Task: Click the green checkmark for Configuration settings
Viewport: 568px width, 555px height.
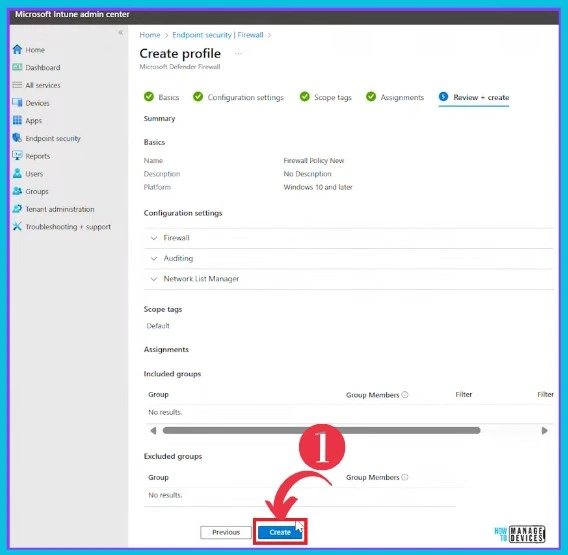Action: 198,97
